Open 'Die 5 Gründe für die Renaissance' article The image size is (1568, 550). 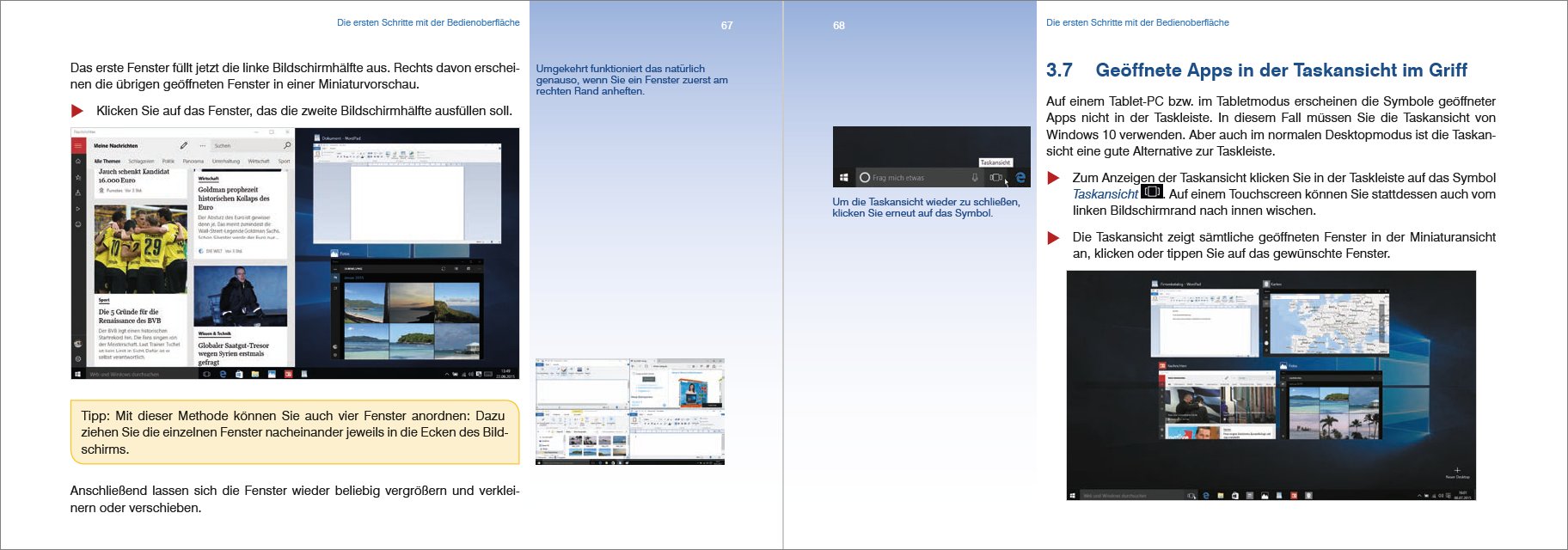pos(129,316)
